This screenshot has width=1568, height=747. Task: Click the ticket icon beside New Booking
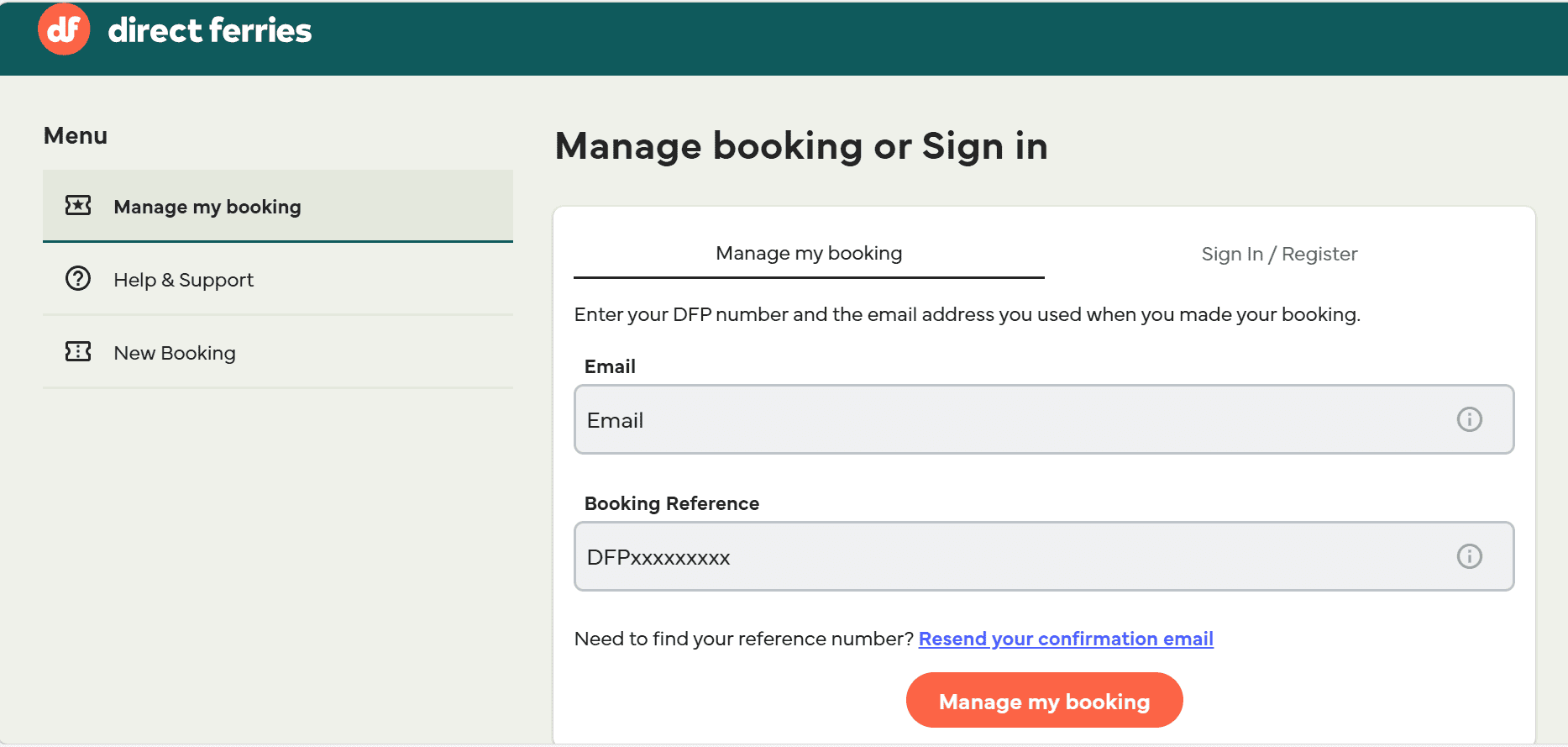tap(78, 351)
